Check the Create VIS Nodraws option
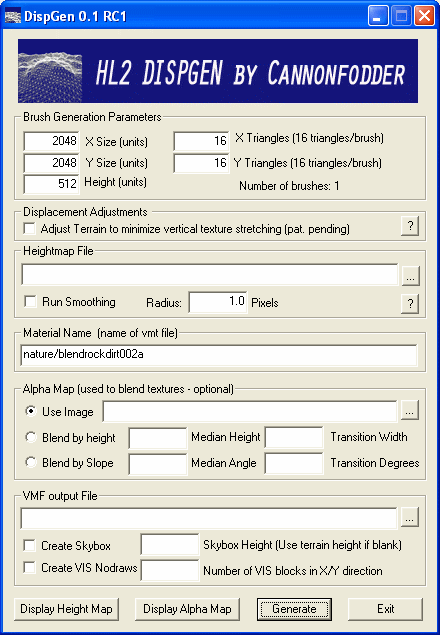The image size is (440, 635). click(29, 567)
